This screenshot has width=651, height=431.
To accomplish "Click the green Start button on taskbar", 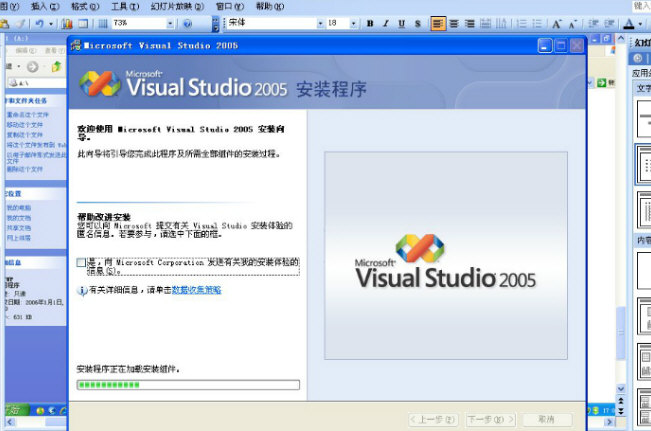I will pyautogui.click(x=16, y=410).
